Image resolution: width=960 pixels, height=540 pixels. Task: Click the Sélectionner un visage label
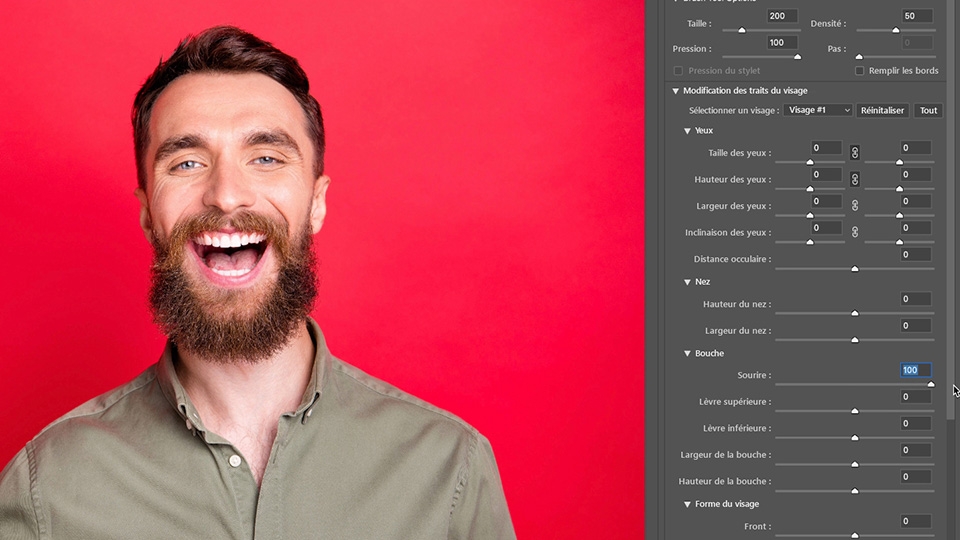point(733,111)
